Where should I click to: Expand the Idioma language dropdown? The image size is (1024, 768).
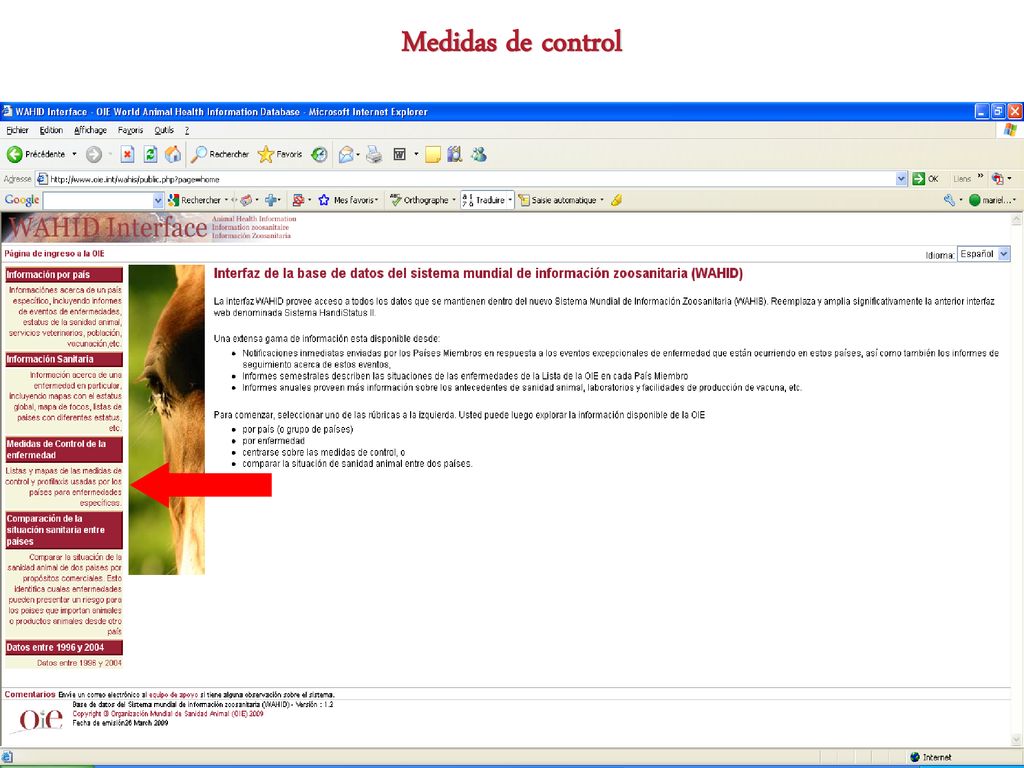1004,254
